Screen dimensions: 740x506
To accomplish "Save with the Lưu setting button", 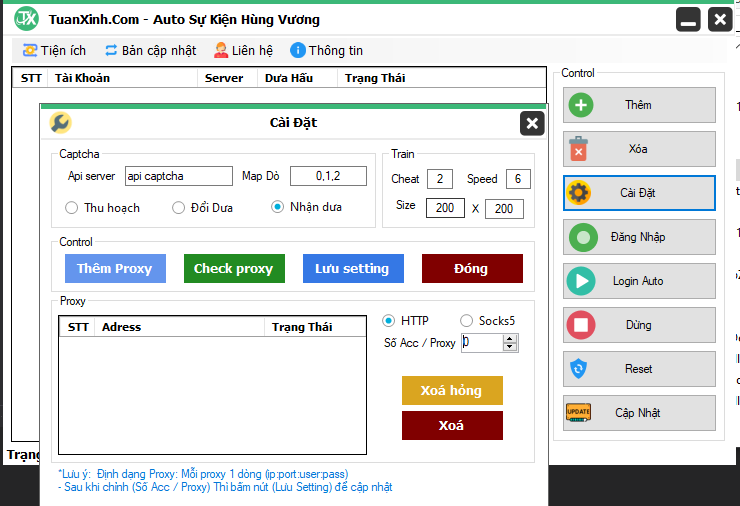I will [352, 268].
